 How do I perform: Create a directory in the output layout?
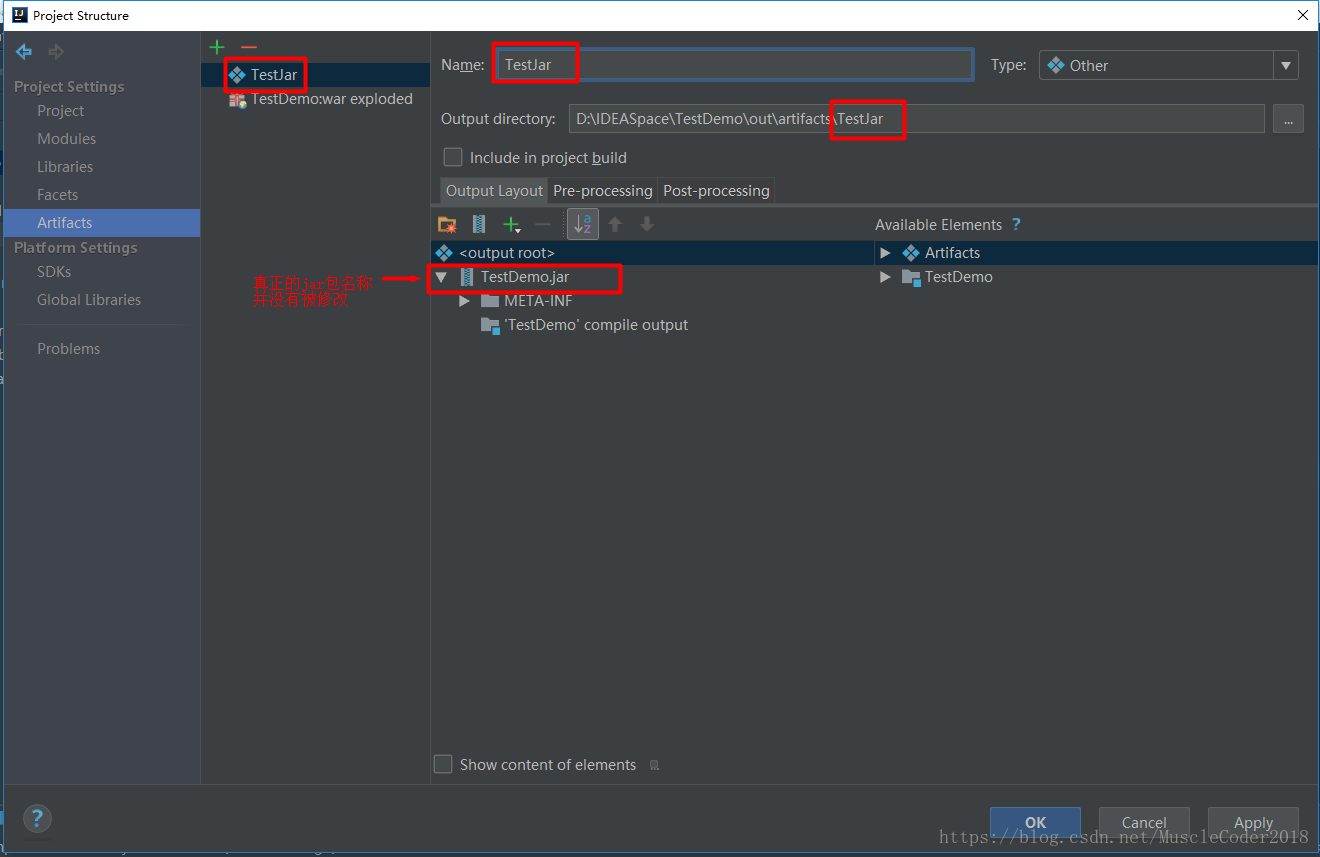tap(447, 225)
